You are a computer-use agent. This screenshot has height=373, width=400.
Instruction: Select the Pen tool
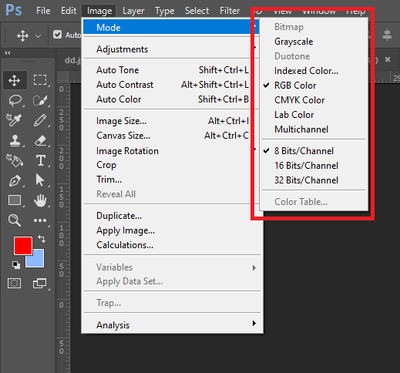(x=15, y=180)
